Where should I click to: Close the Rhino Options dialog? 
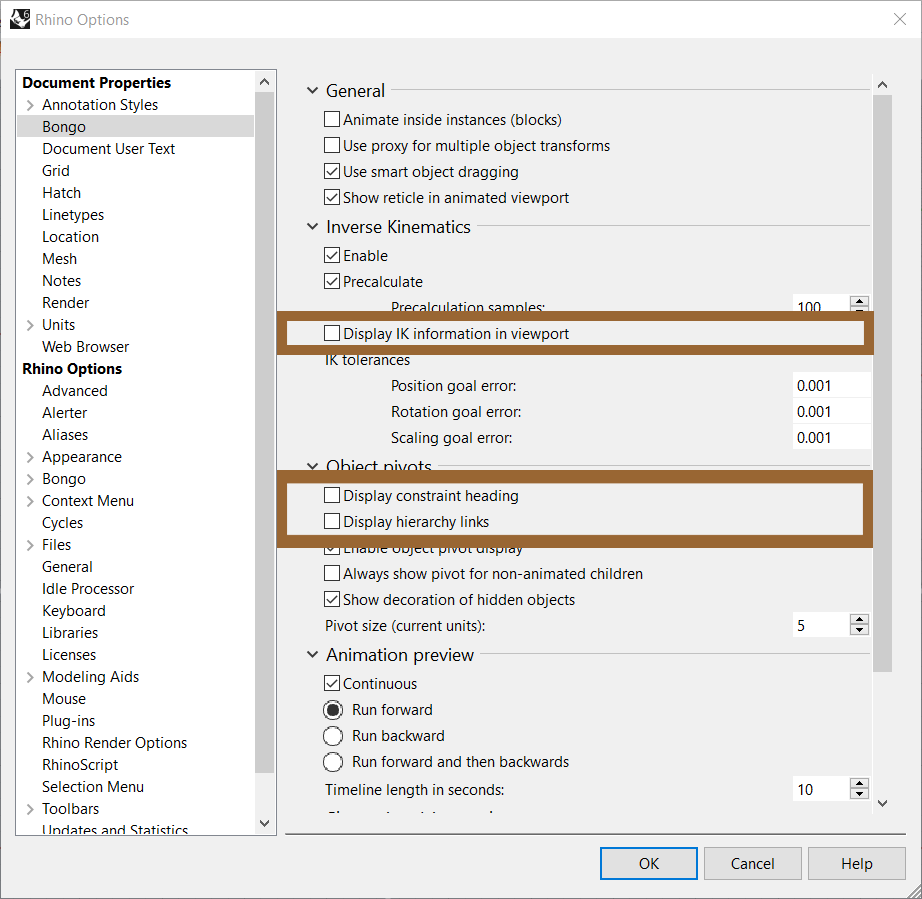coord(899,19)
